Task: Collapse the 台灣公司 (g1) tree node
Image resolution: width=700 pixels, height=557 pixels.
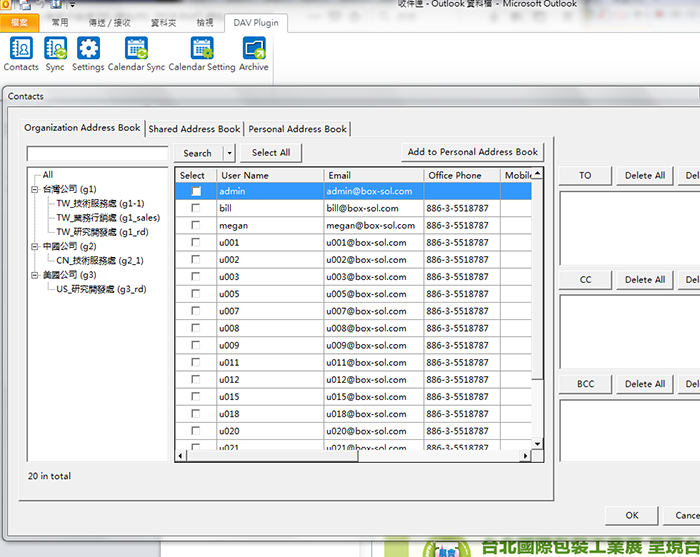Action: coord(34,189)
